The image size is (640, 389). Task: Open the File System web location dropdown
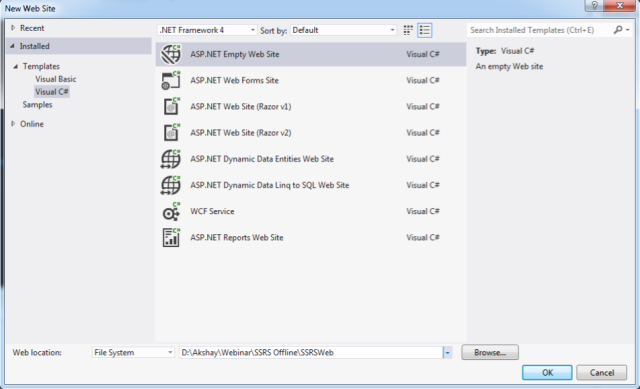(x=133, y=352)
